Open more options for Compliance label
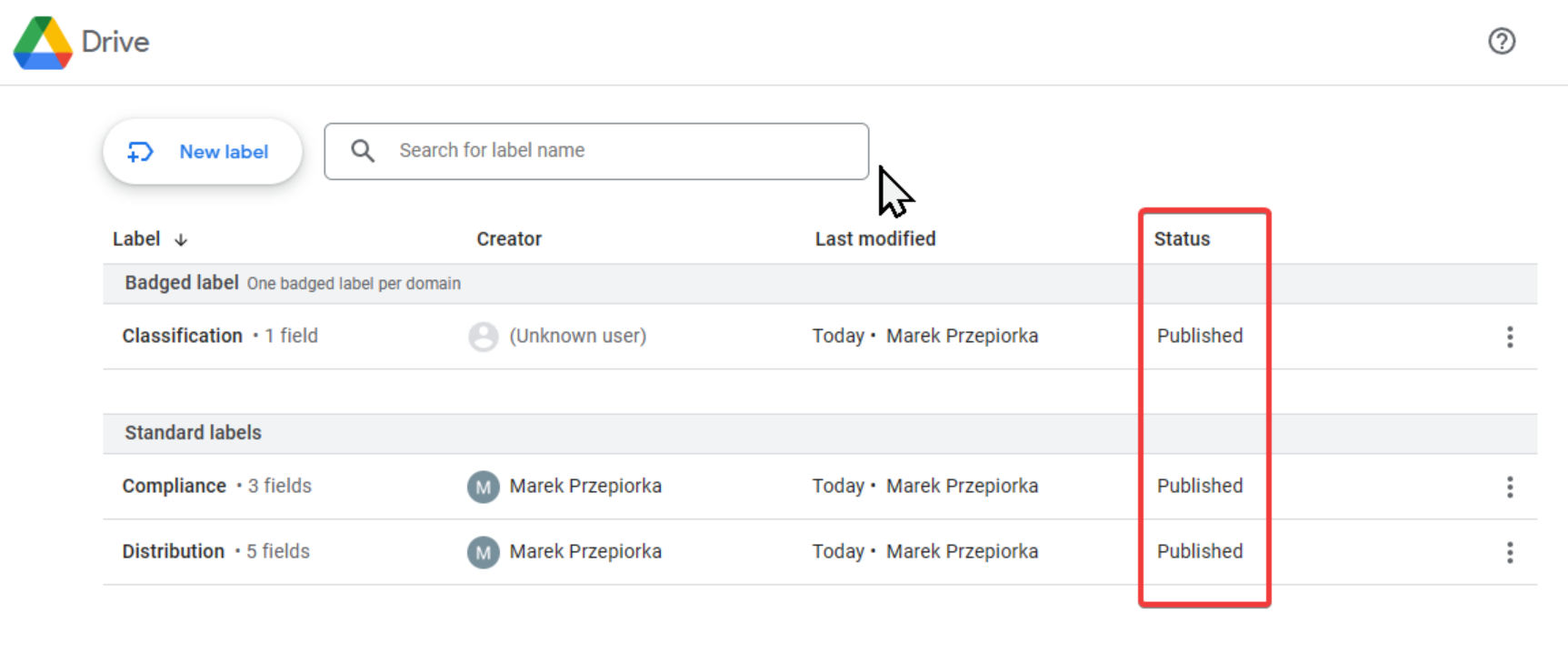 [x=1509, y=487]
